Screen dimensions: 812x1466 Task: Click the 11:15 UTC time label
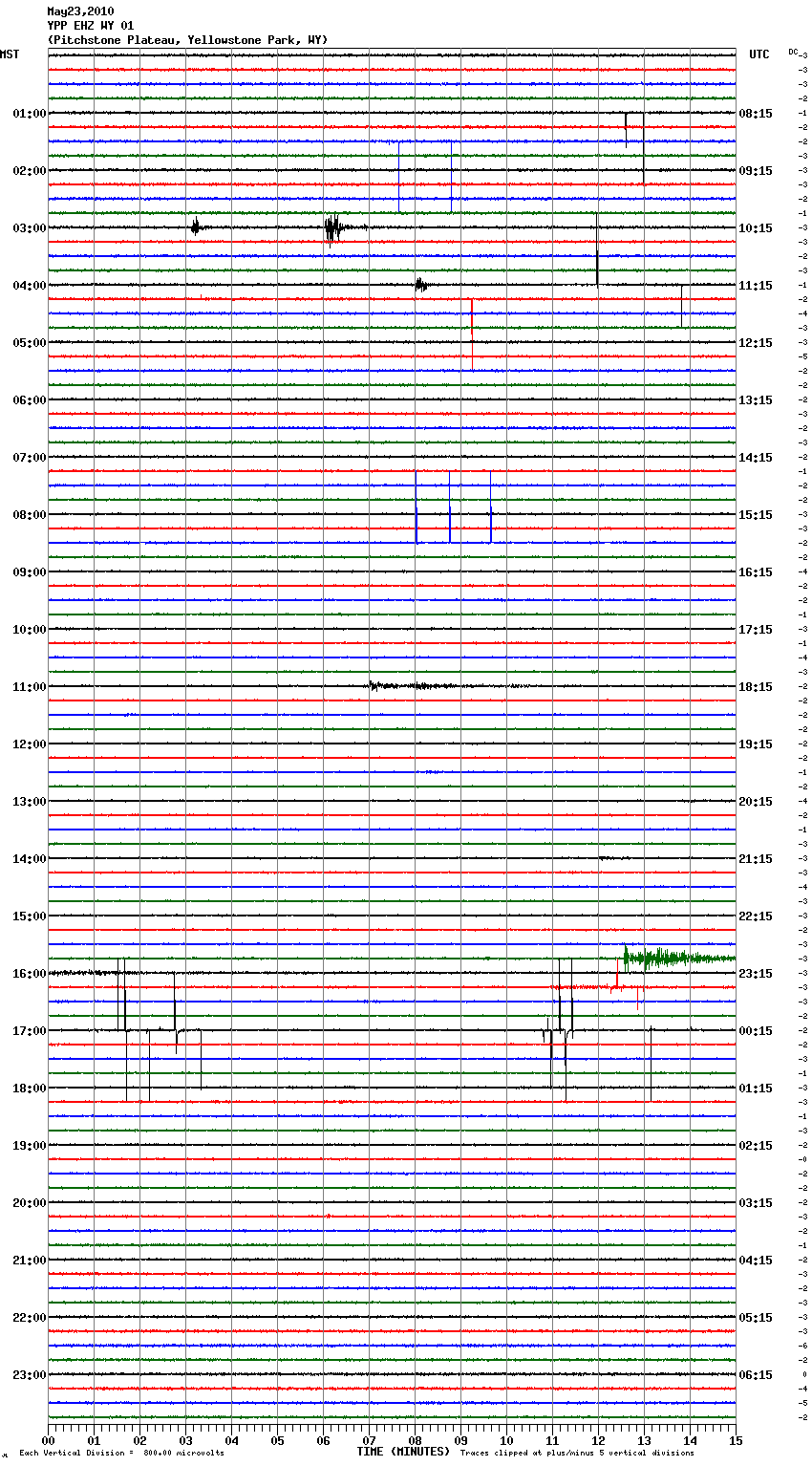tap(756, 286)
